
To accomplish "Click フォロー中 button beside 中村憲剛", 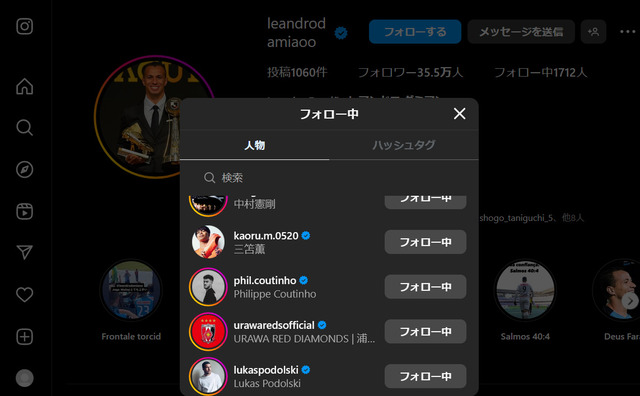I will [425, 202].
